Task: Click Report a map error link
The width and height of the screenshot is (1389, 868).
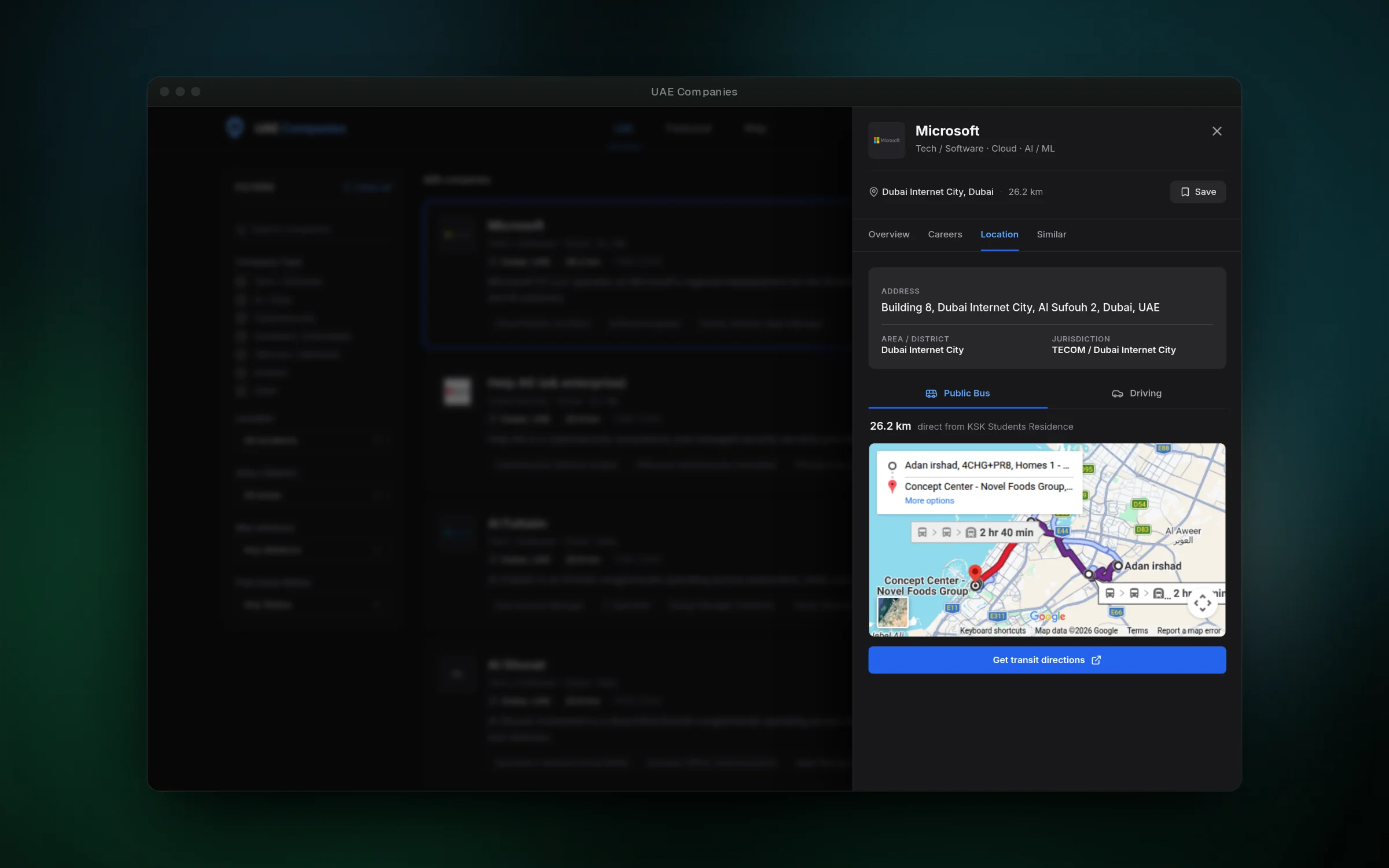Action: pos(1189,631)
